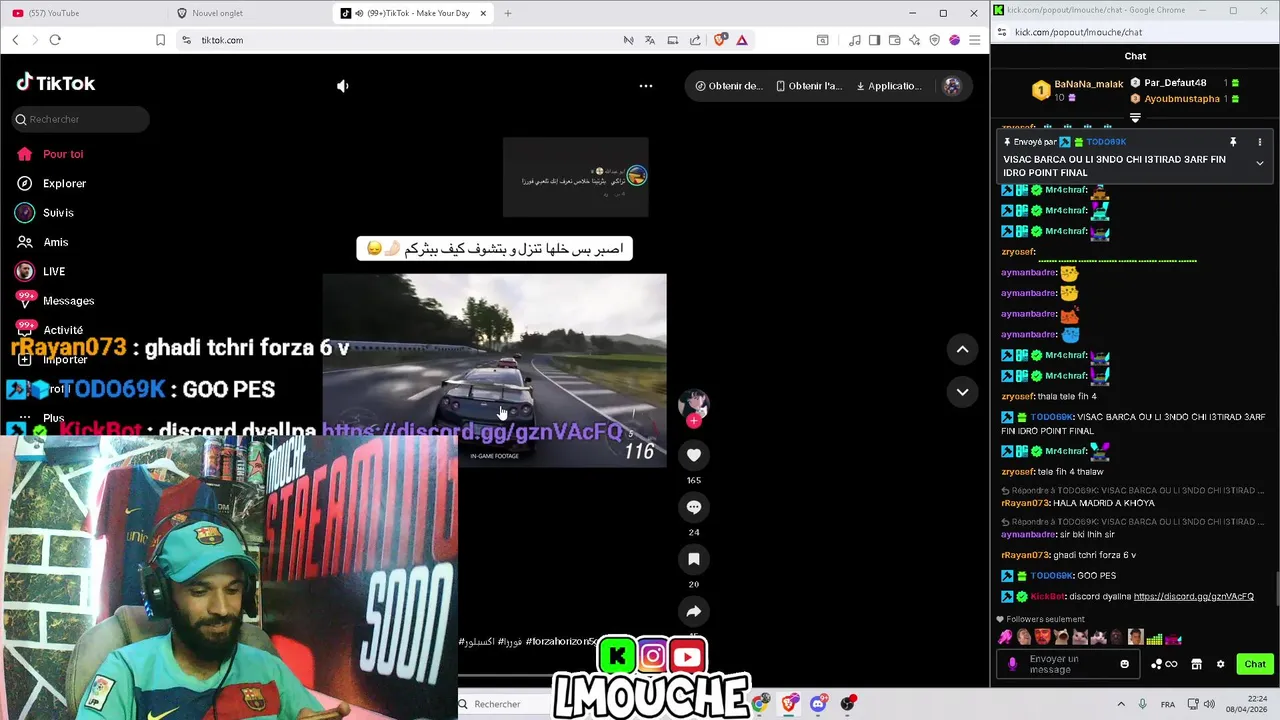Screen dimensions: 1280x720
Task: Click the FRA language indicator
Action: 1168,704
